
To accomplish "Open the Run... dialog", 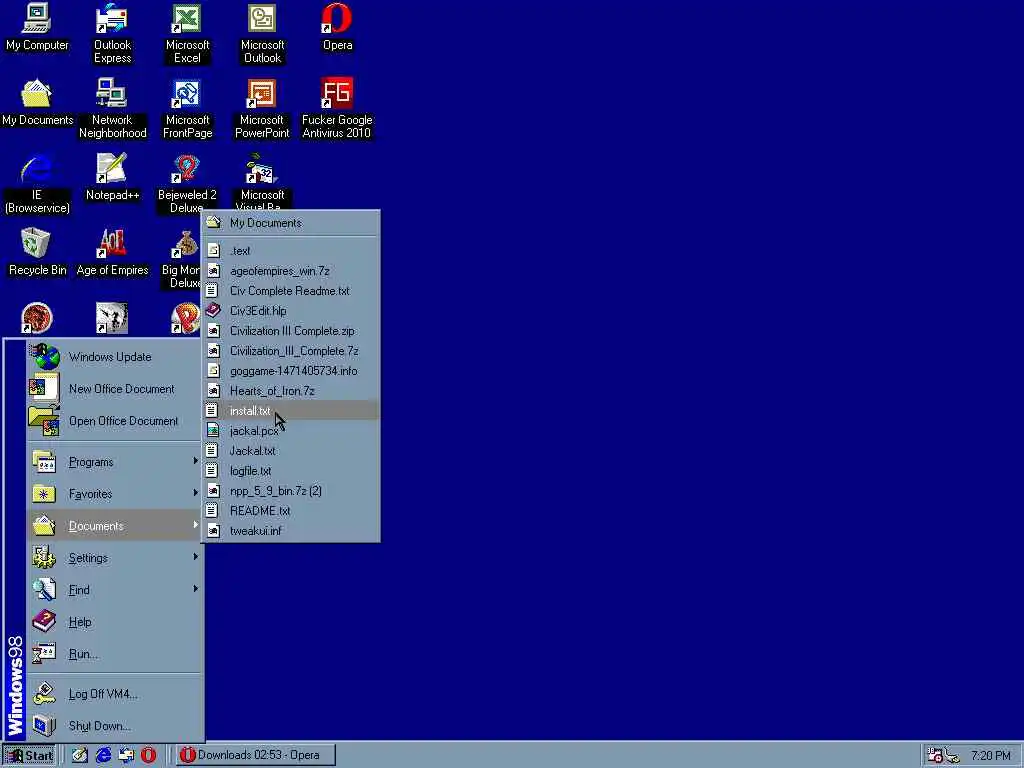I will pos(114,654).
